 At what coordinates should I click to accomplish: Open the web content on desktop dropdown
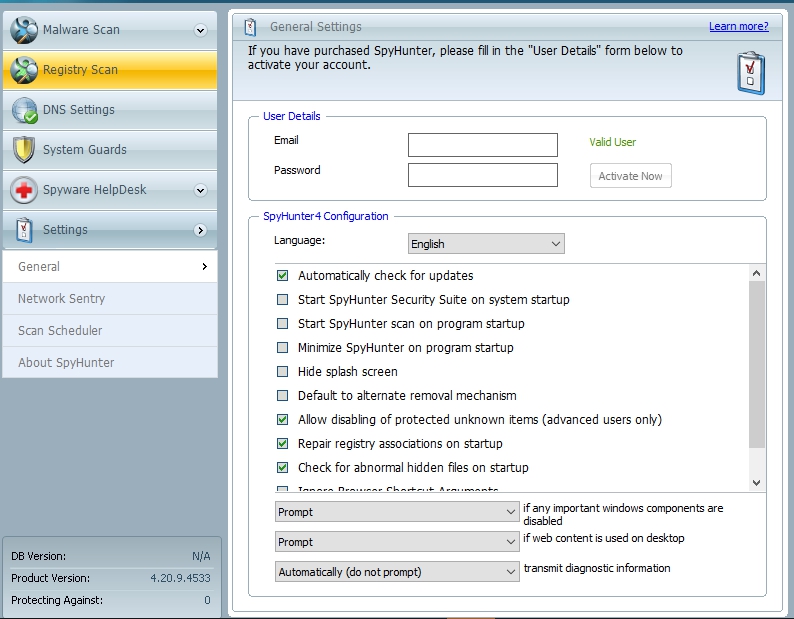click(397, 541)
